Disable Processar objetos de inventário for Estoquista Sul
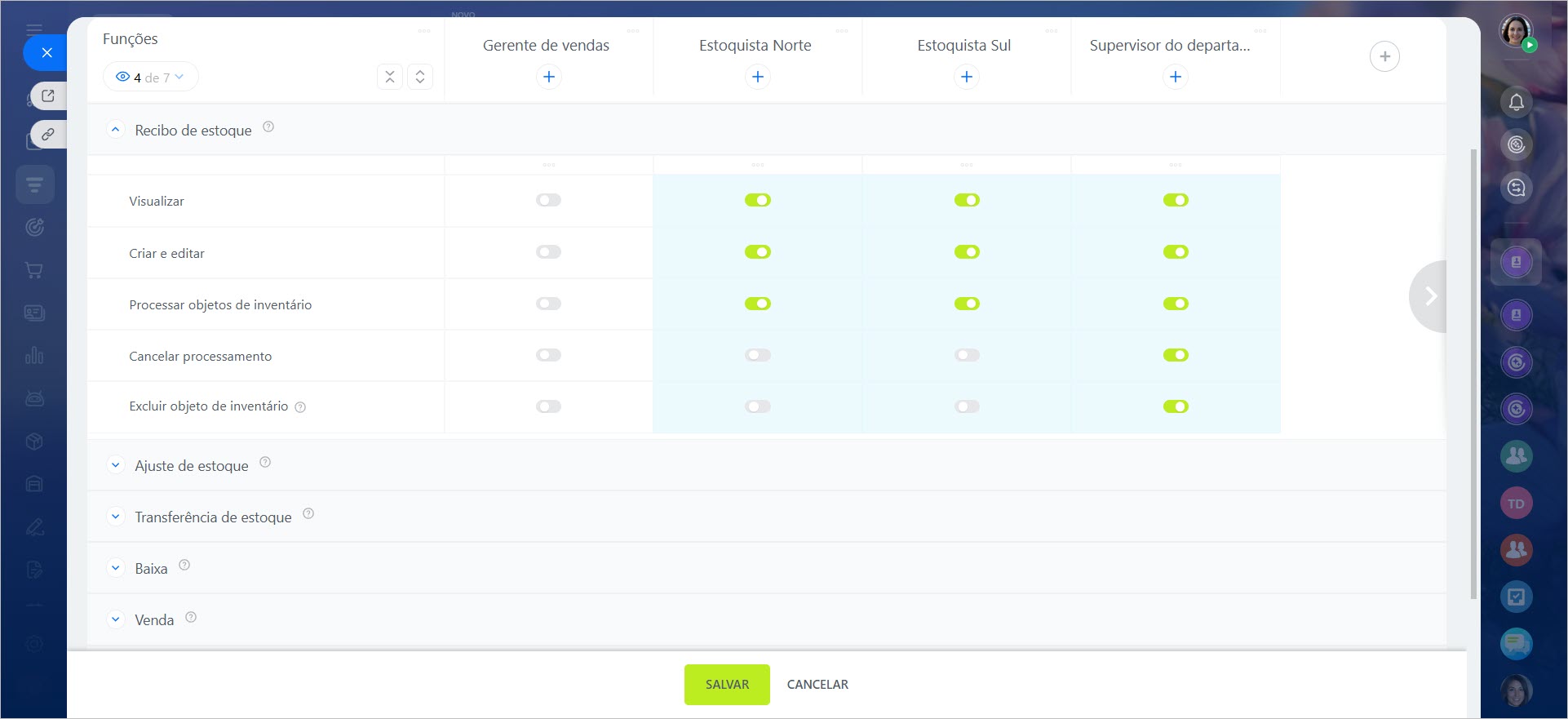Image resolution: width=1568 pixels, height=719 pixels. pos(967,304)
